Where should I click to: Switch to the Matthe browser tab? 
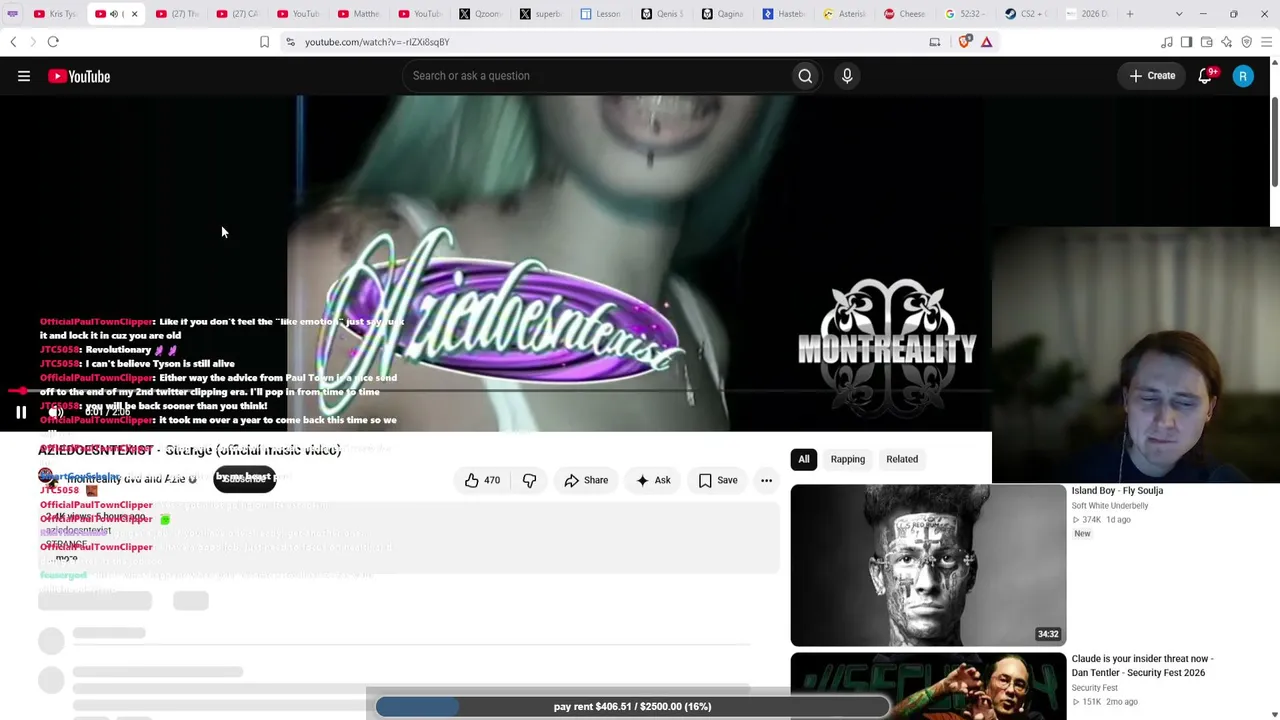pyautogui.click(x=359, y=14)
